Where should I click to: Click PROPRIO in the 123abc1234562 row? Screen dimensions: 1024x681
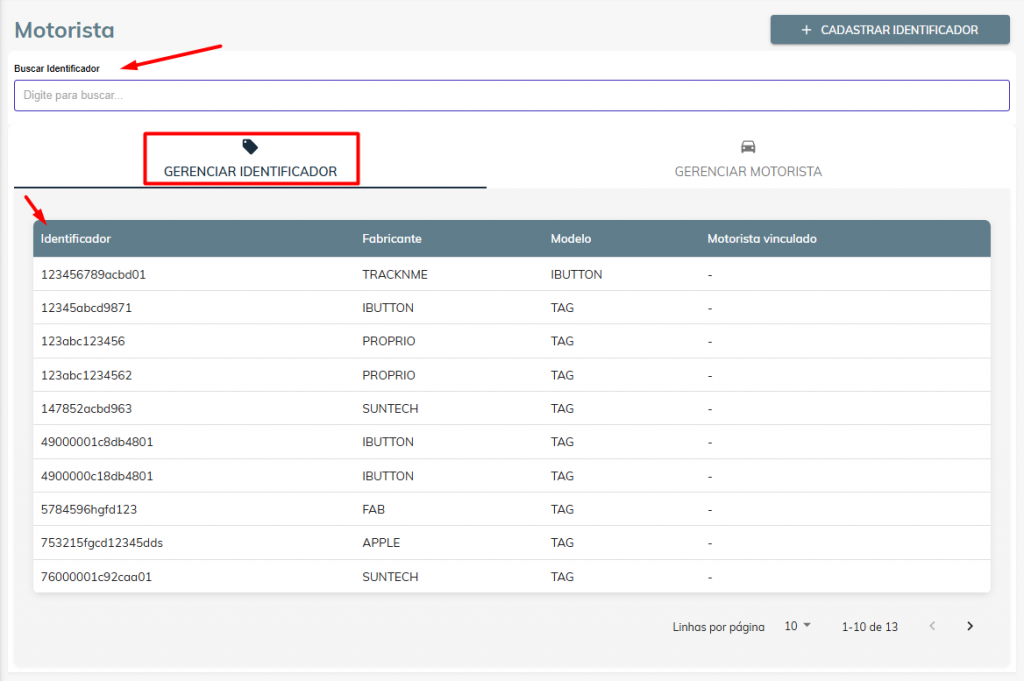point(389,375)
